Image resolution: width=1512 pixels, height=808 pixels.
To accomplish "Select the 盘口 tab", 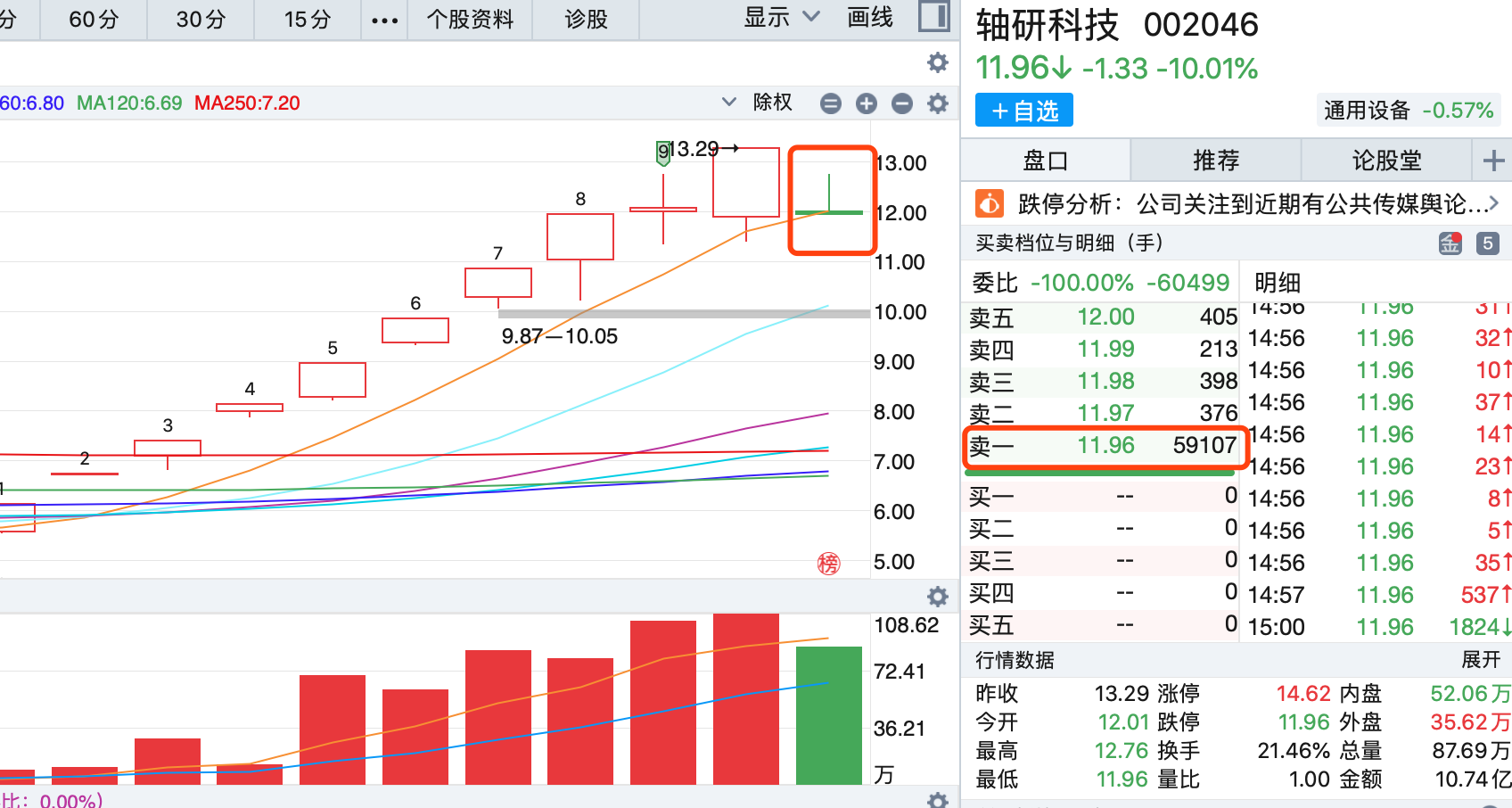I will coord(1045,161).
